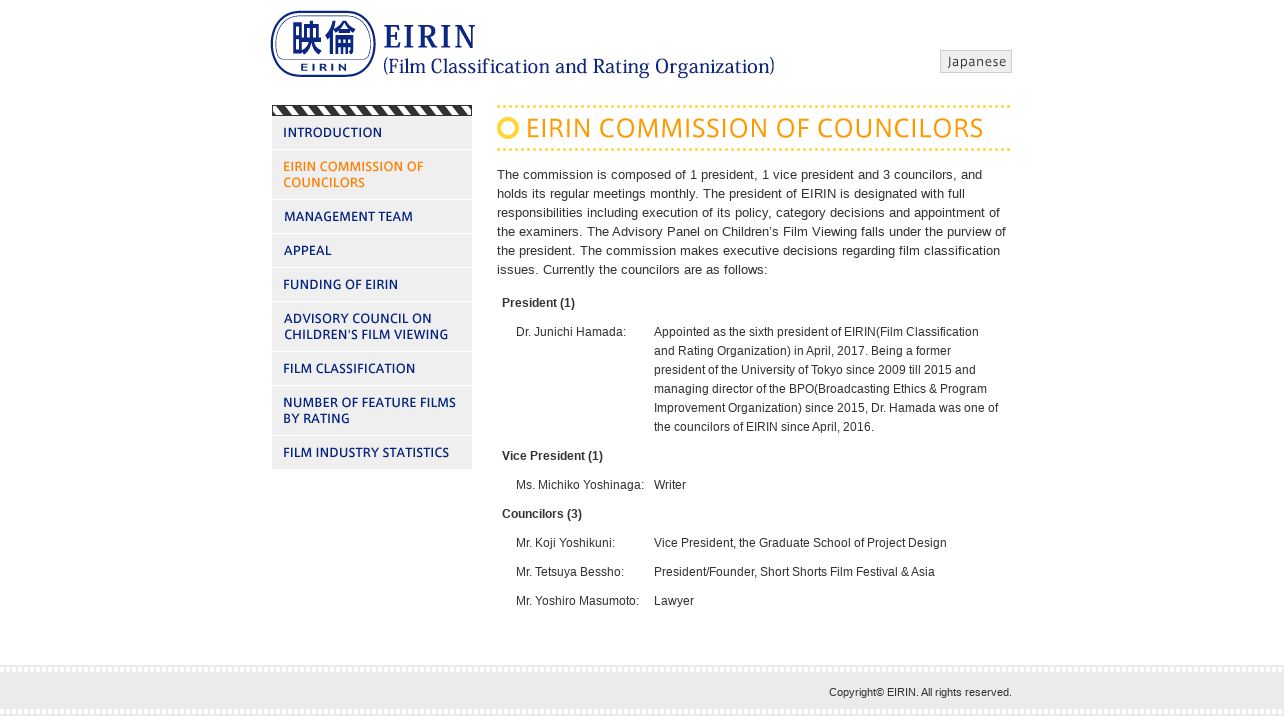The image size is (1284, 716).
Task: Select the name Ms. Michiko Yoshinaga
Action: tap(580, 485)
